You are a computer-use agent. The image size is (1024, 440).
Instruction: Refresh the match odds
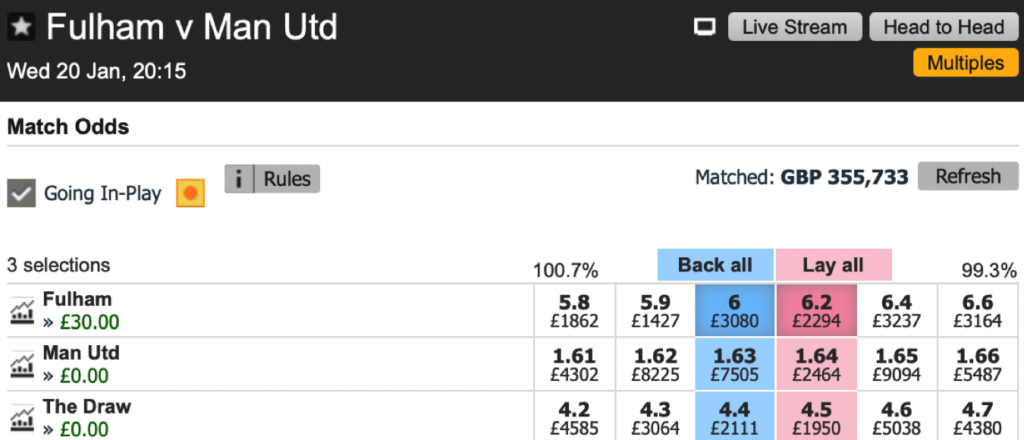click(x=967, y=176)
